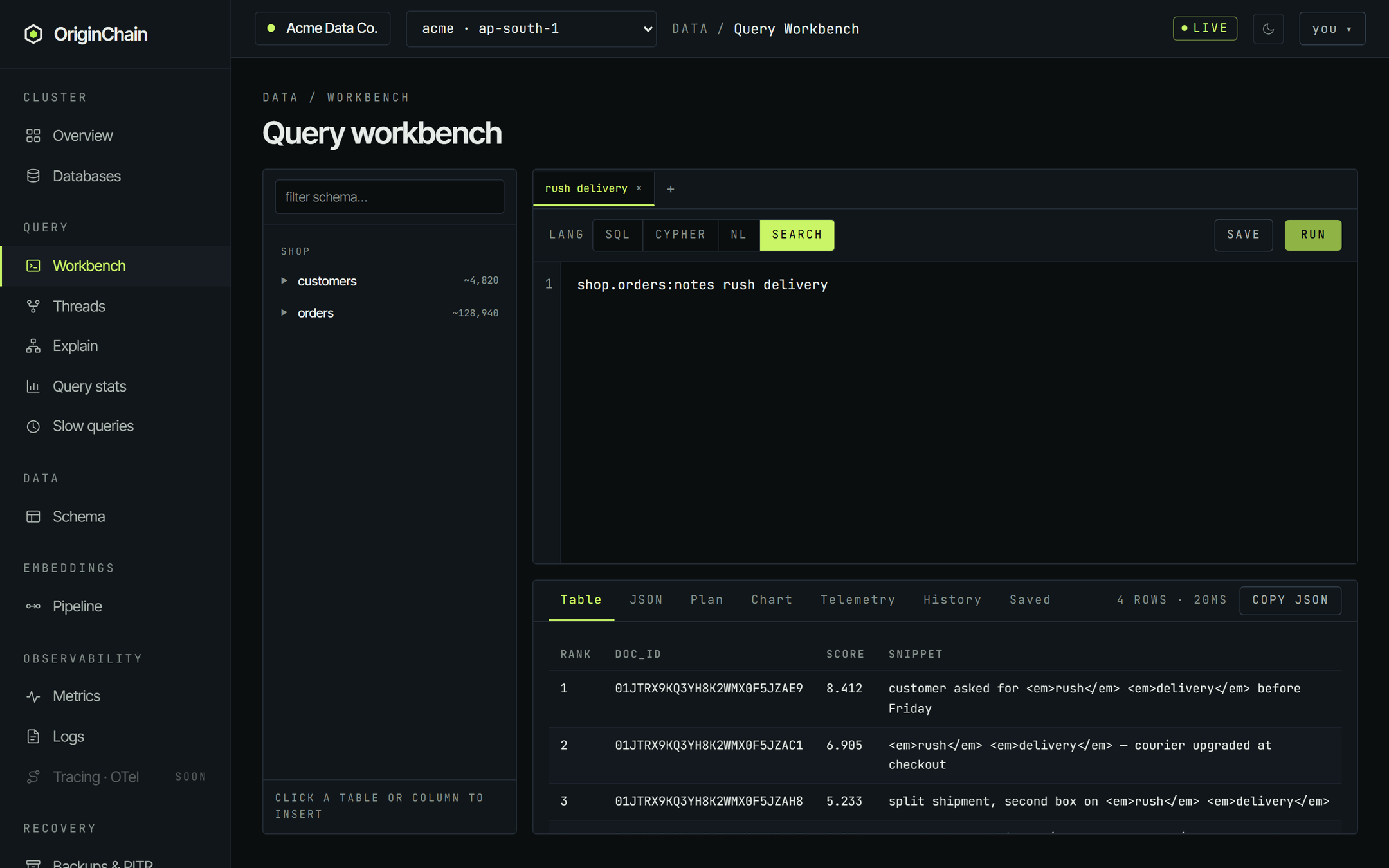This screenshot has width=1389, height=868.
Task: Close the rush delivery query tab
Action: click(x=639, y=188)
